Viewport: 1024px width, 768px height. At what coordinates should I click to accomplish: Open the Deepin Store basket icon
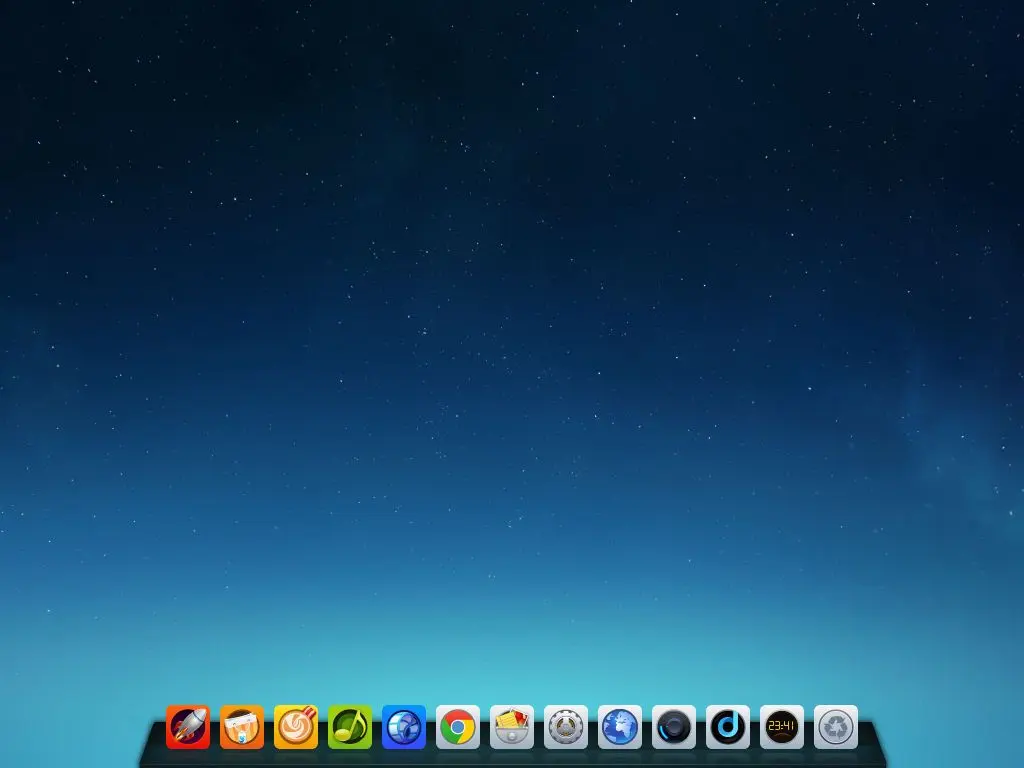(242, 726)
